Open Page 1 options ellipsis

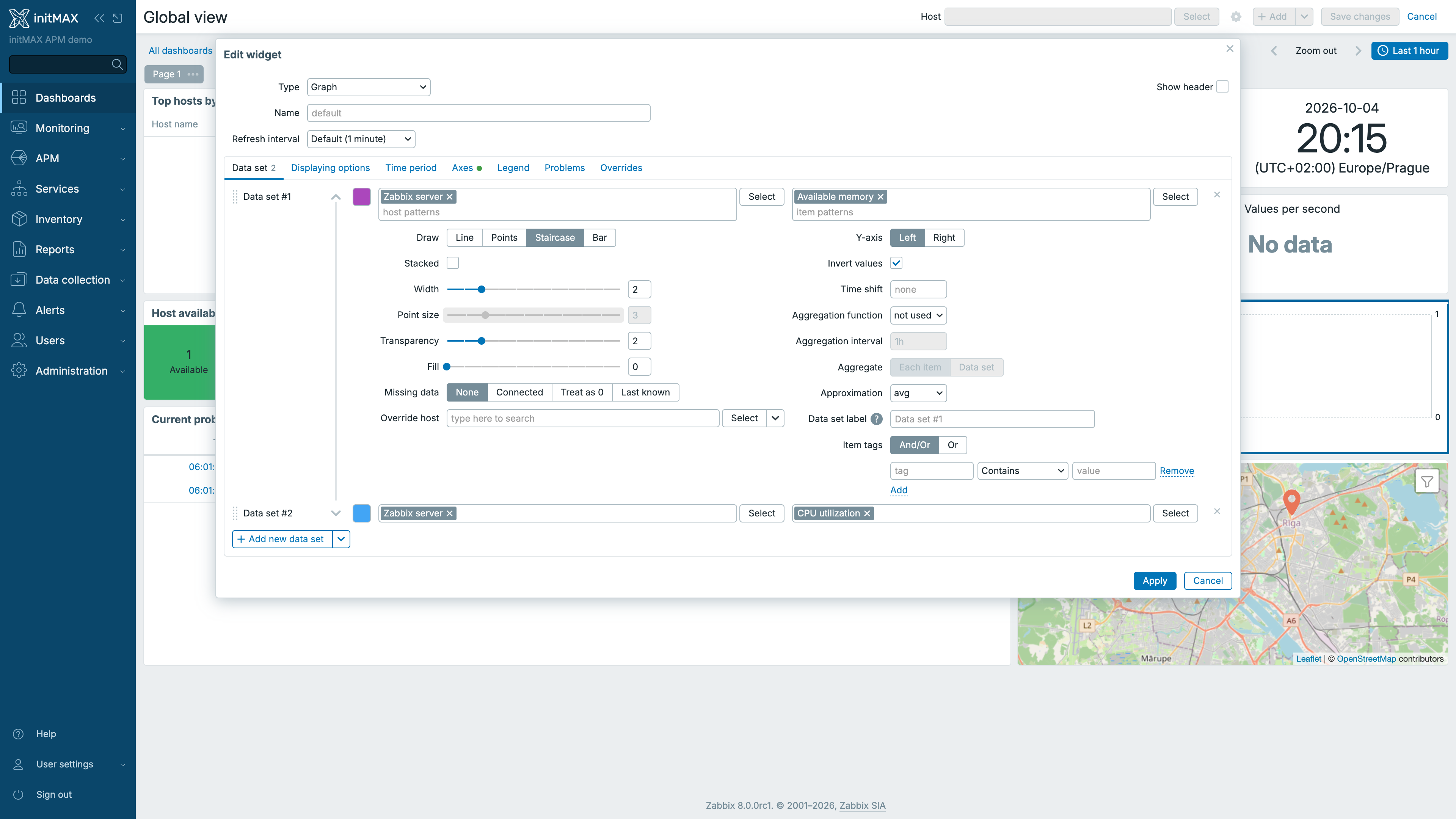pos(193,74)
